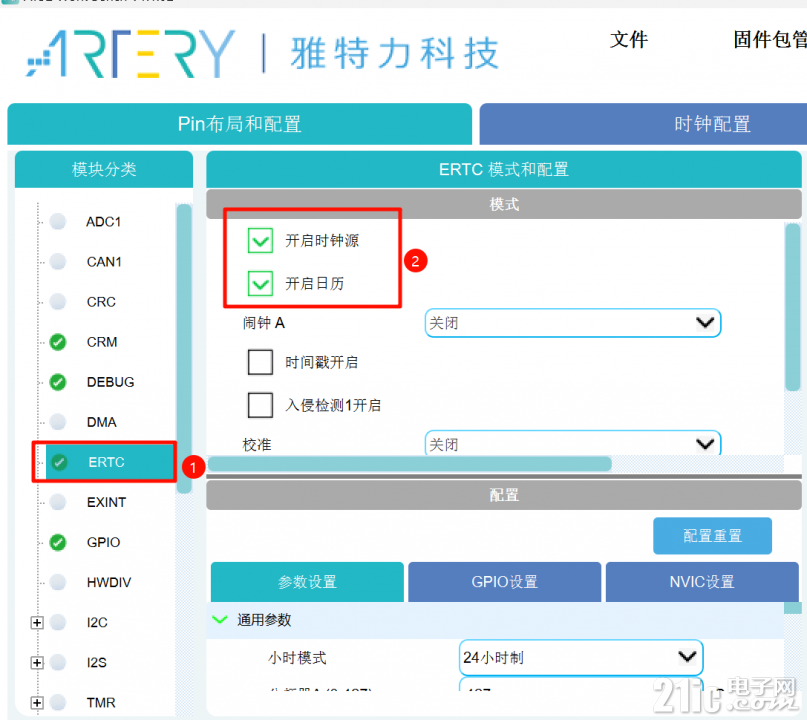807x720 pixels.
Task: Select TMR in module list
Action: click(x=101, y=703)
